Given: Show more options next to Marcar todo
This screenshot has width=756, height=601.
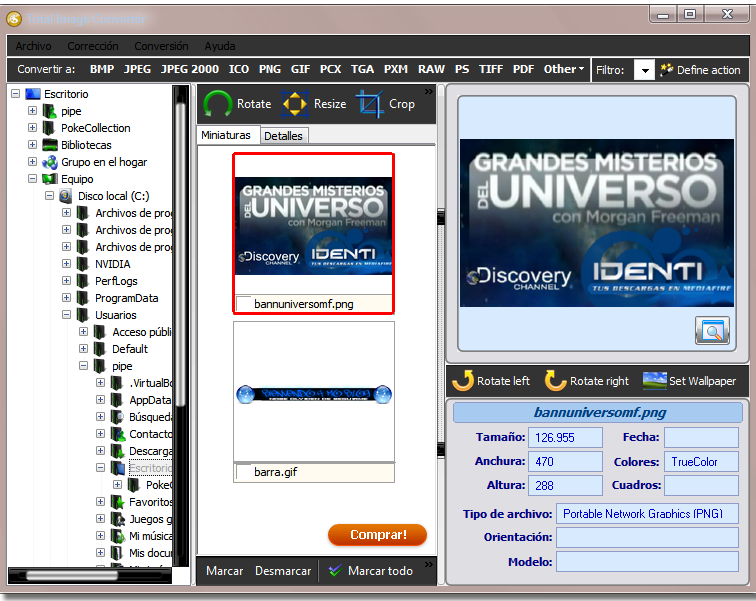Looking at the screenshot, I should [429, 564].
